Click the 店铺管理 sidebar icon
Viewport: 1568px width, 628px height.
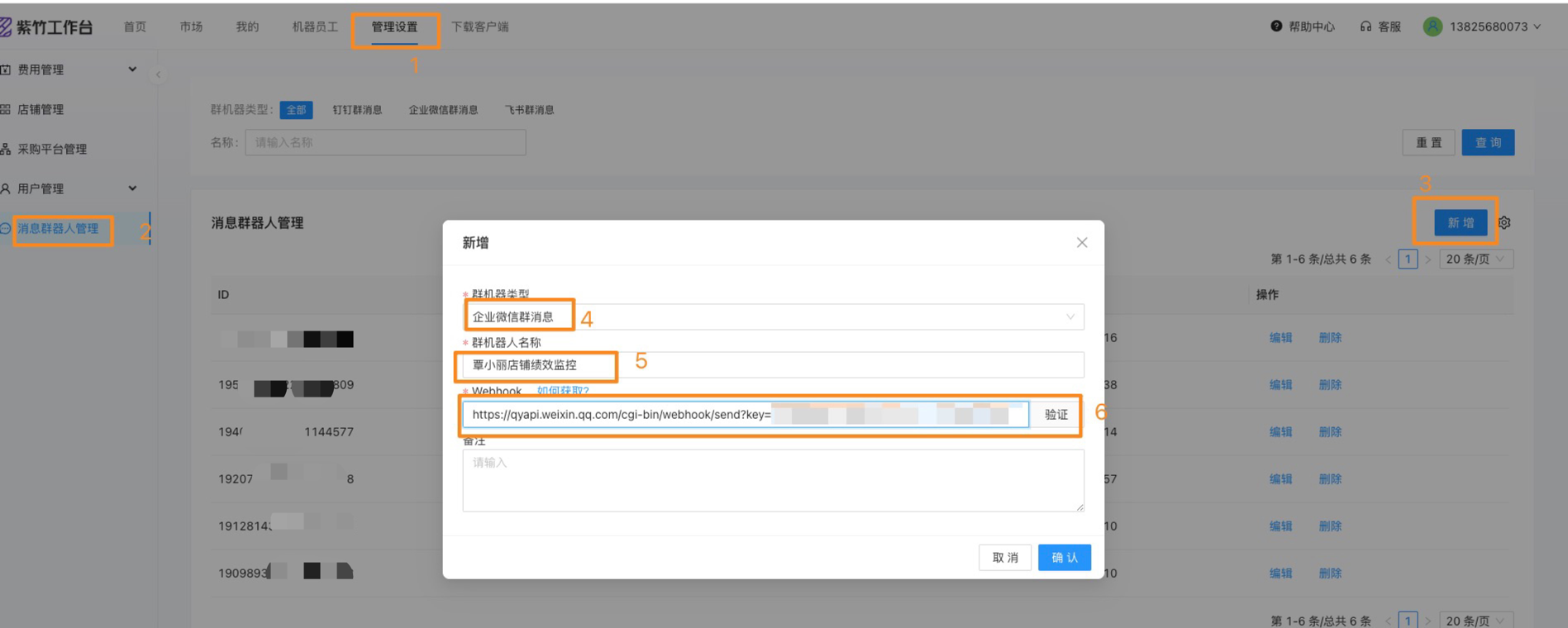pos(6,109)
